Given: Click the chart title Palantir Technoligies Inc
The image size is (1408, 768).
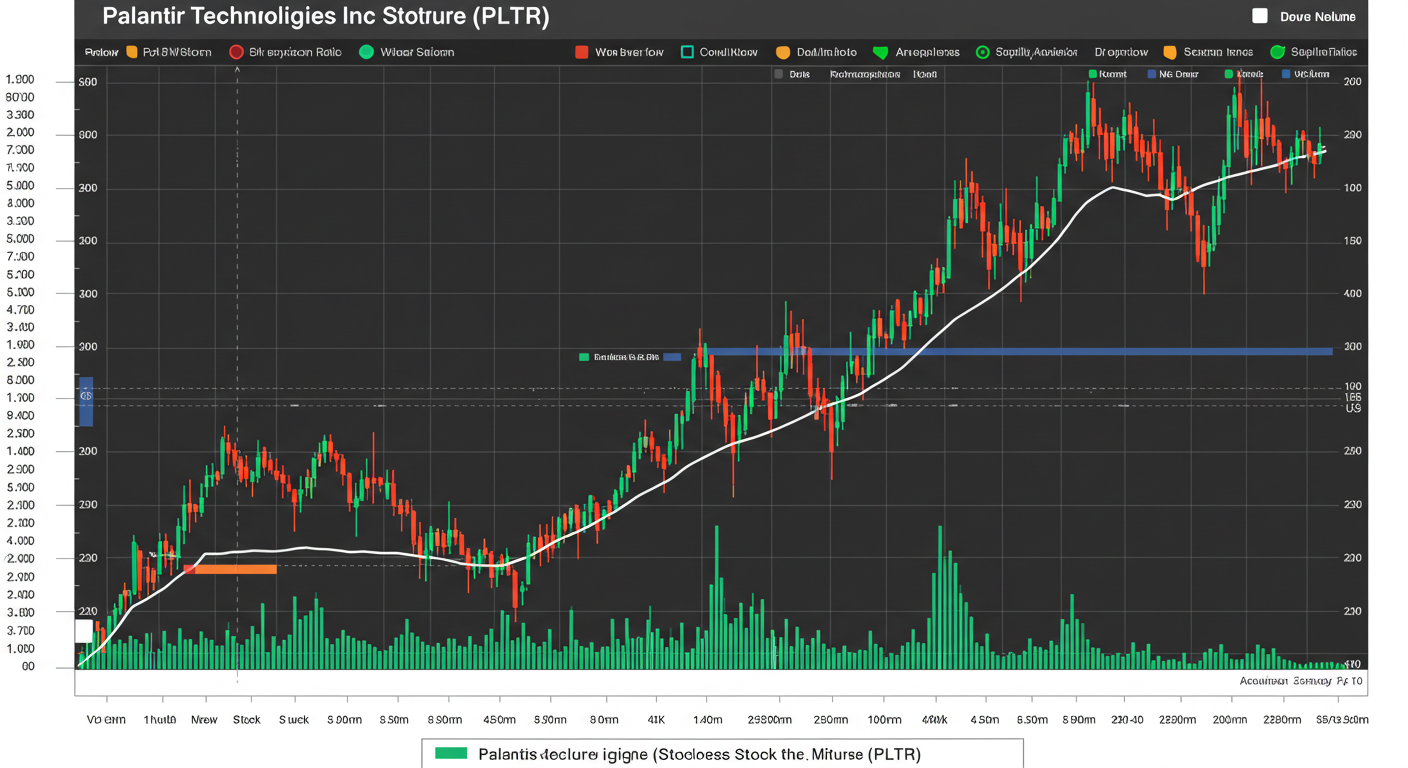Looking at the screenshot, I should coord(325,17).
